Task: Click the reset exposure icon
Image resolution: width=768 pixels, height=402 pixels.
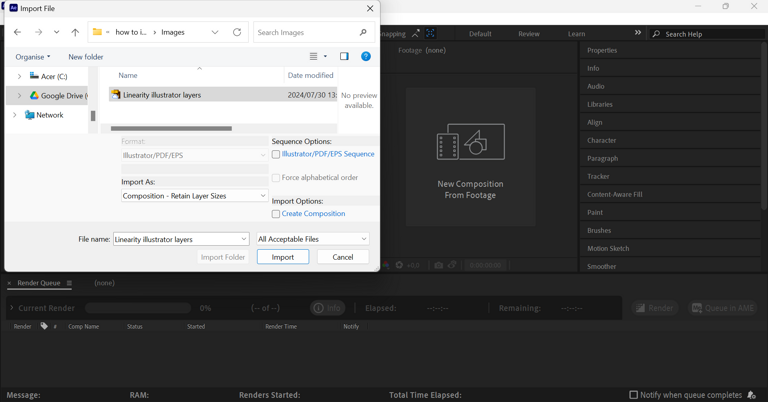Action: (x=399, y=265)
